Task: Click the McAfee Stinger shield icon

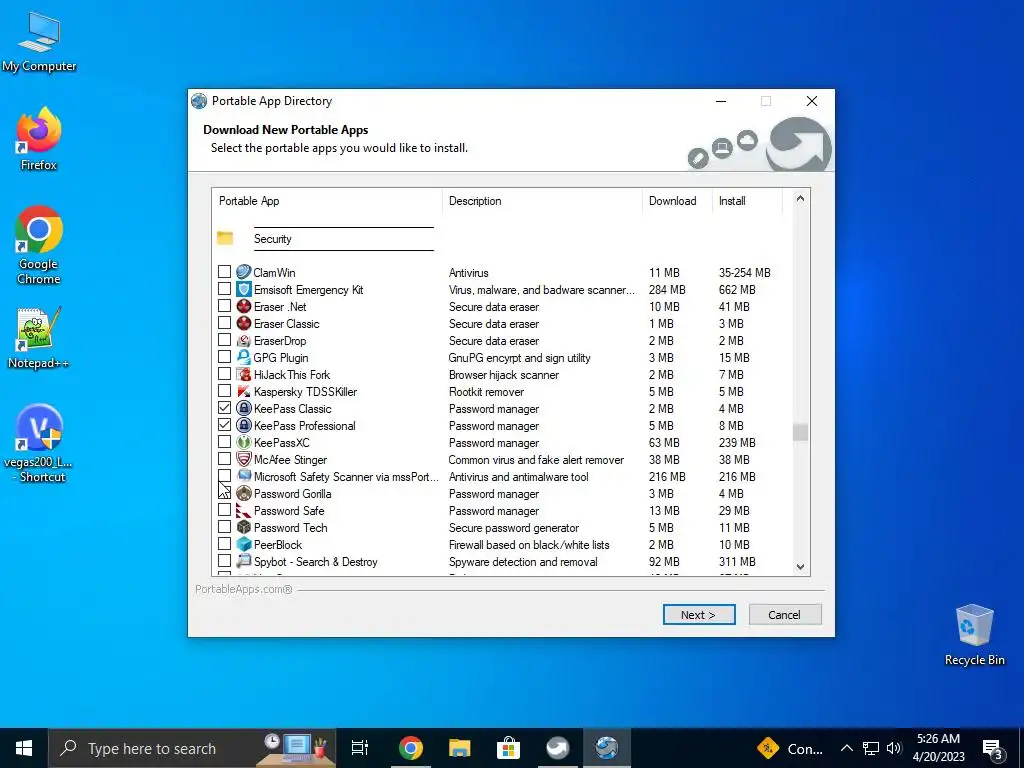Action: click(244, 458)
